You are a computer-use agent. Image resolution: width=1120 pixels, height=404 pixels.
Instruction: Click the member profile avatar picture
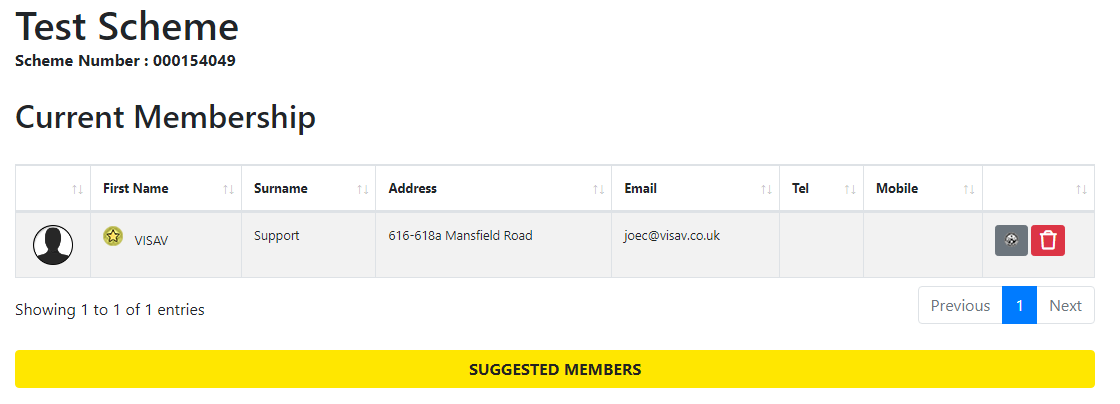[53, 245]
